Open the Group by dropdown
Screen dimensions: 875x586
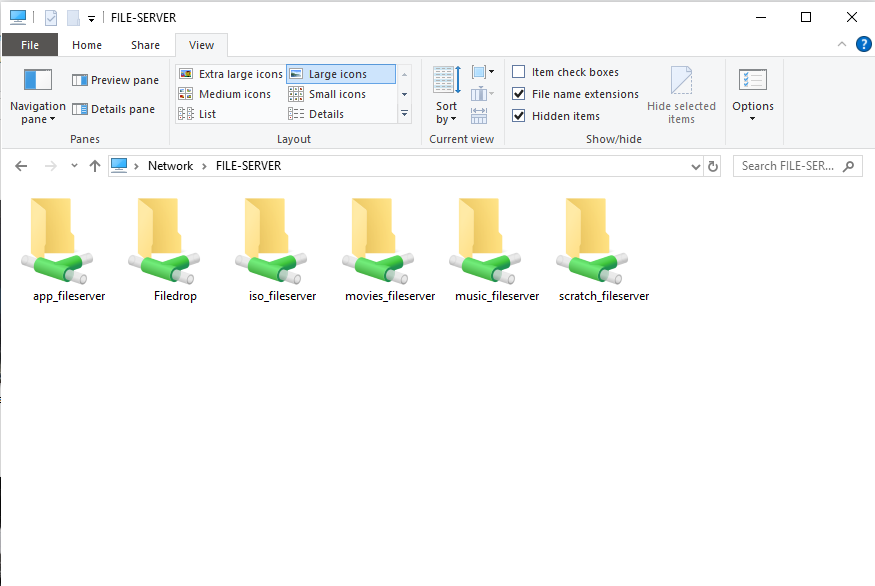(x=483, y=72)
